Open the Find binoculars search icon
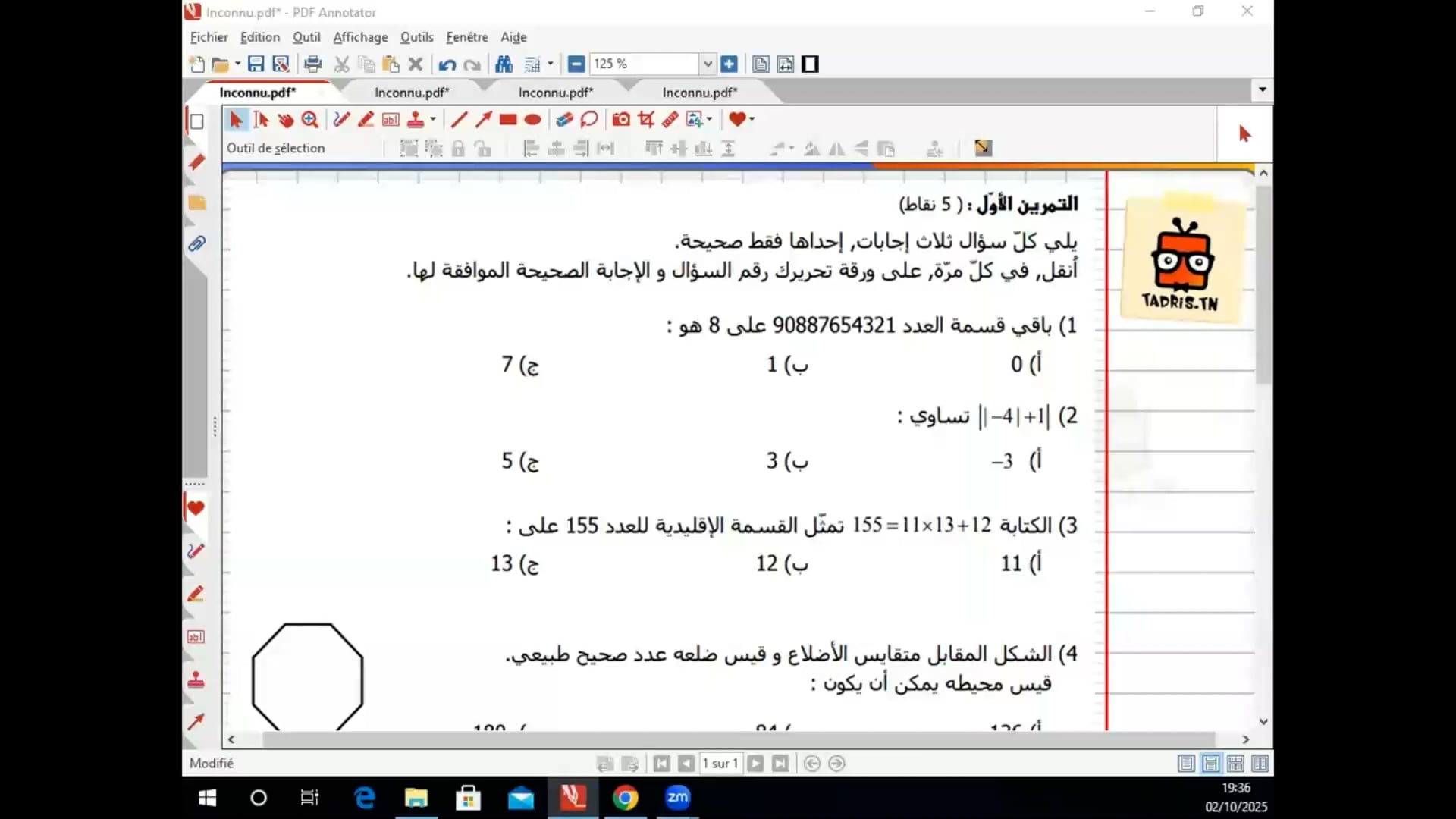This screenshot has height=819, width=1456. [504, 64]
